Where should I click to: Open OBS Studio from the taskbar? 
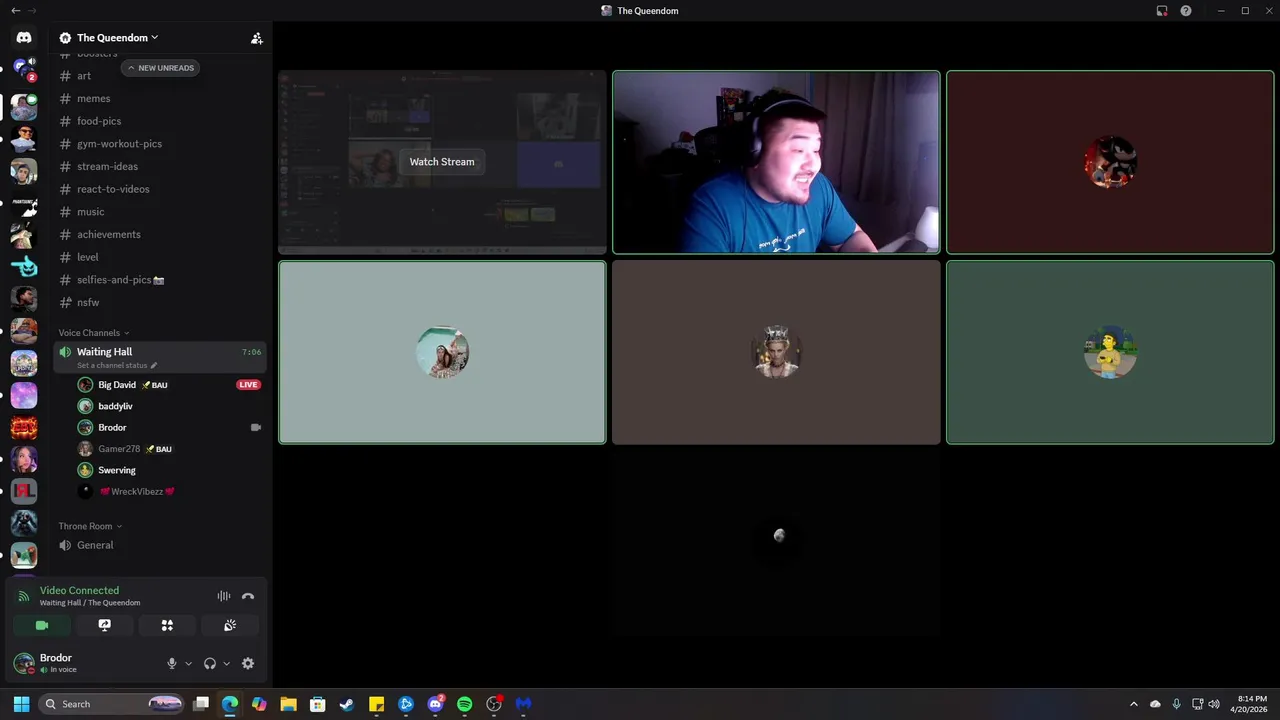[x=494, y=704]
